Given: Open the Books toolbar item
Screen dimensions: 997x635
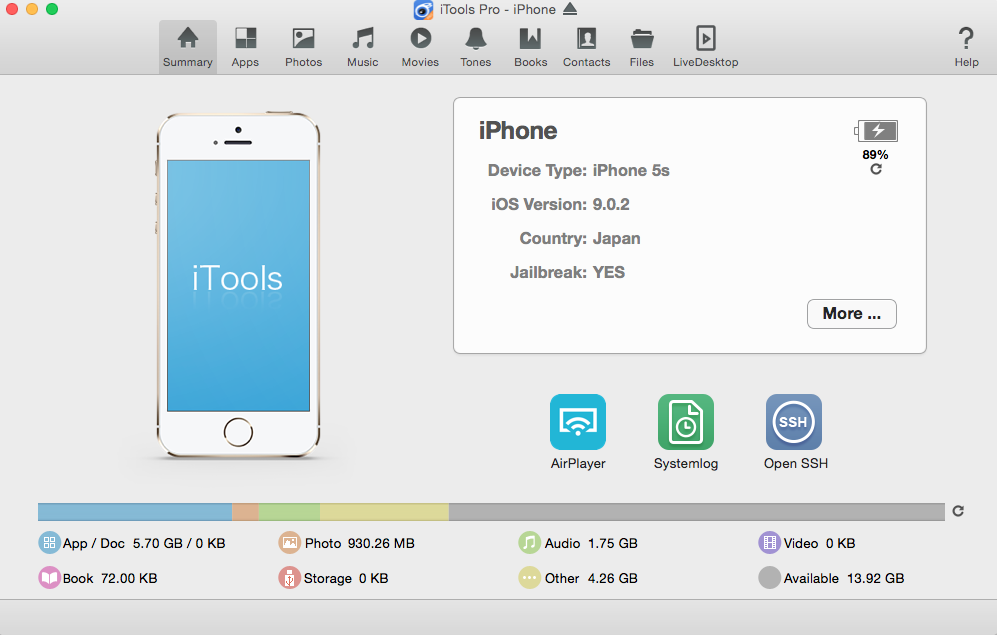Looking at the screenshot, I should (530, 47).
